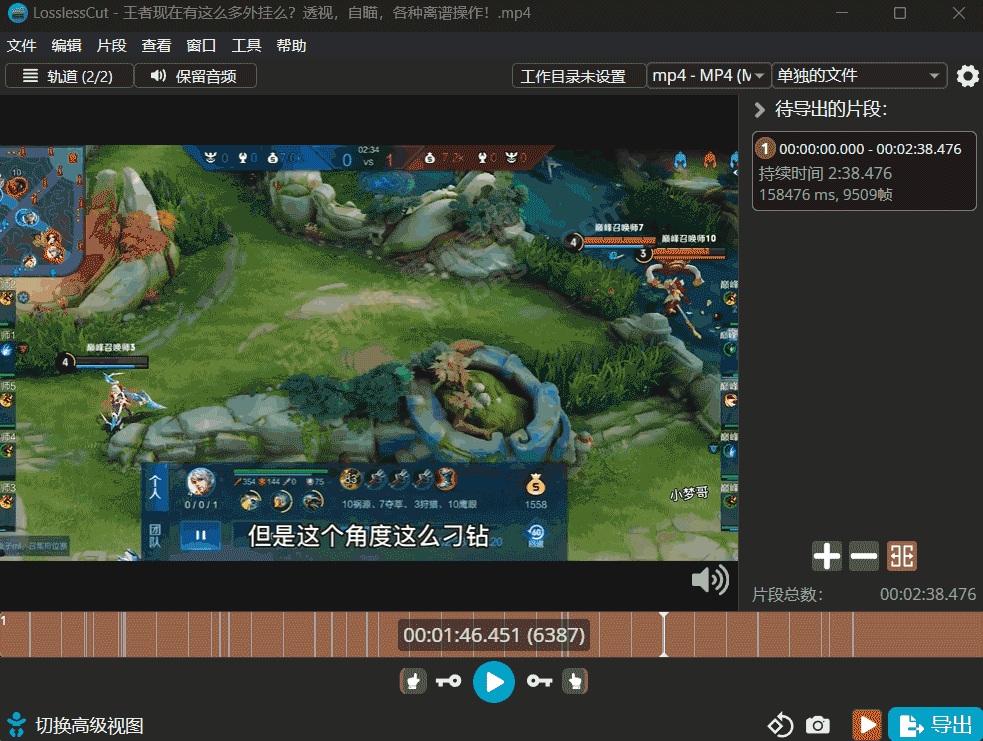Viewport: 983px width, 741px height.
Task: Click the video preview area
Action: (369, 353)
